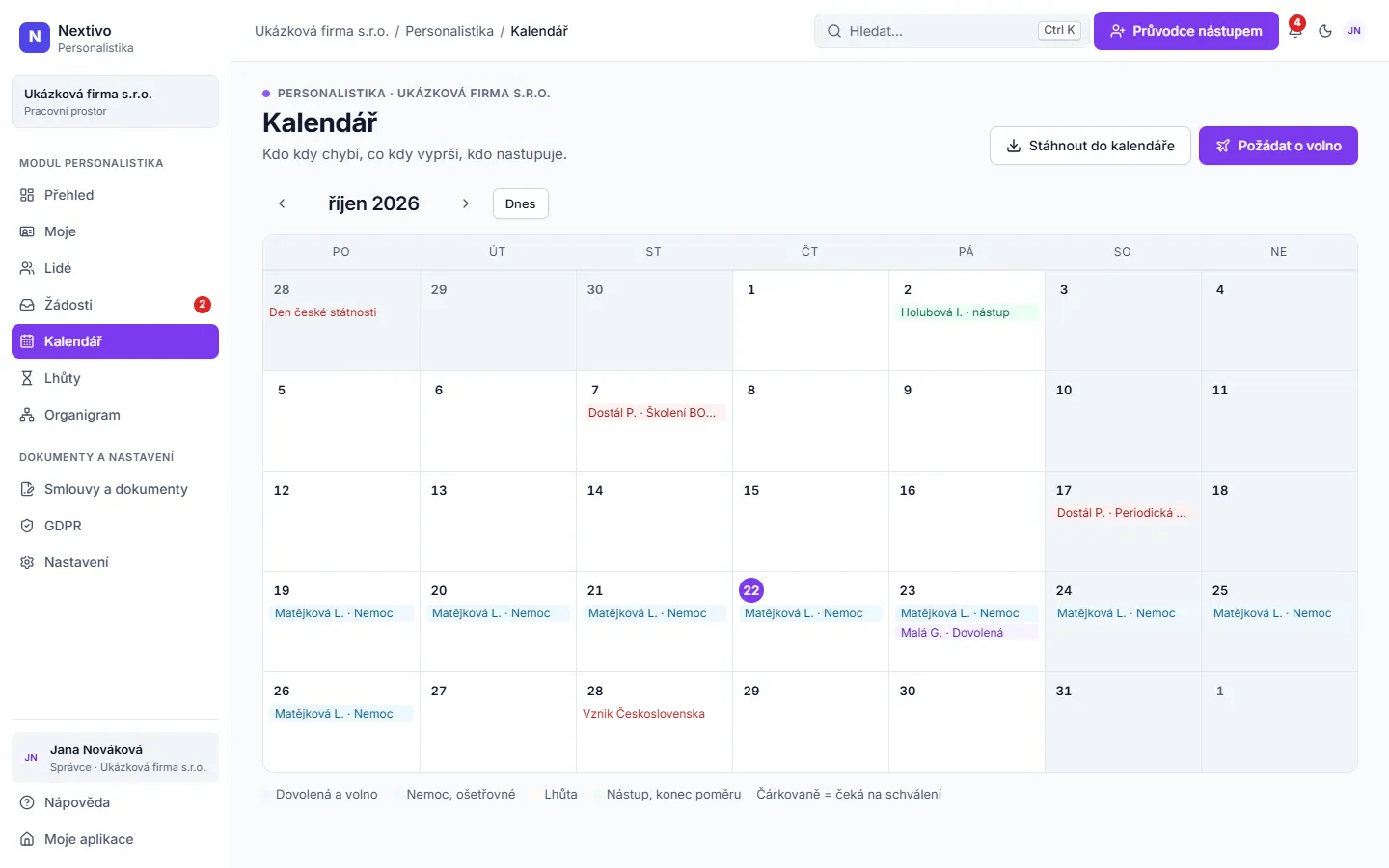Click the Dnes button
1389x868 pixels.
(x=520, y=203)
